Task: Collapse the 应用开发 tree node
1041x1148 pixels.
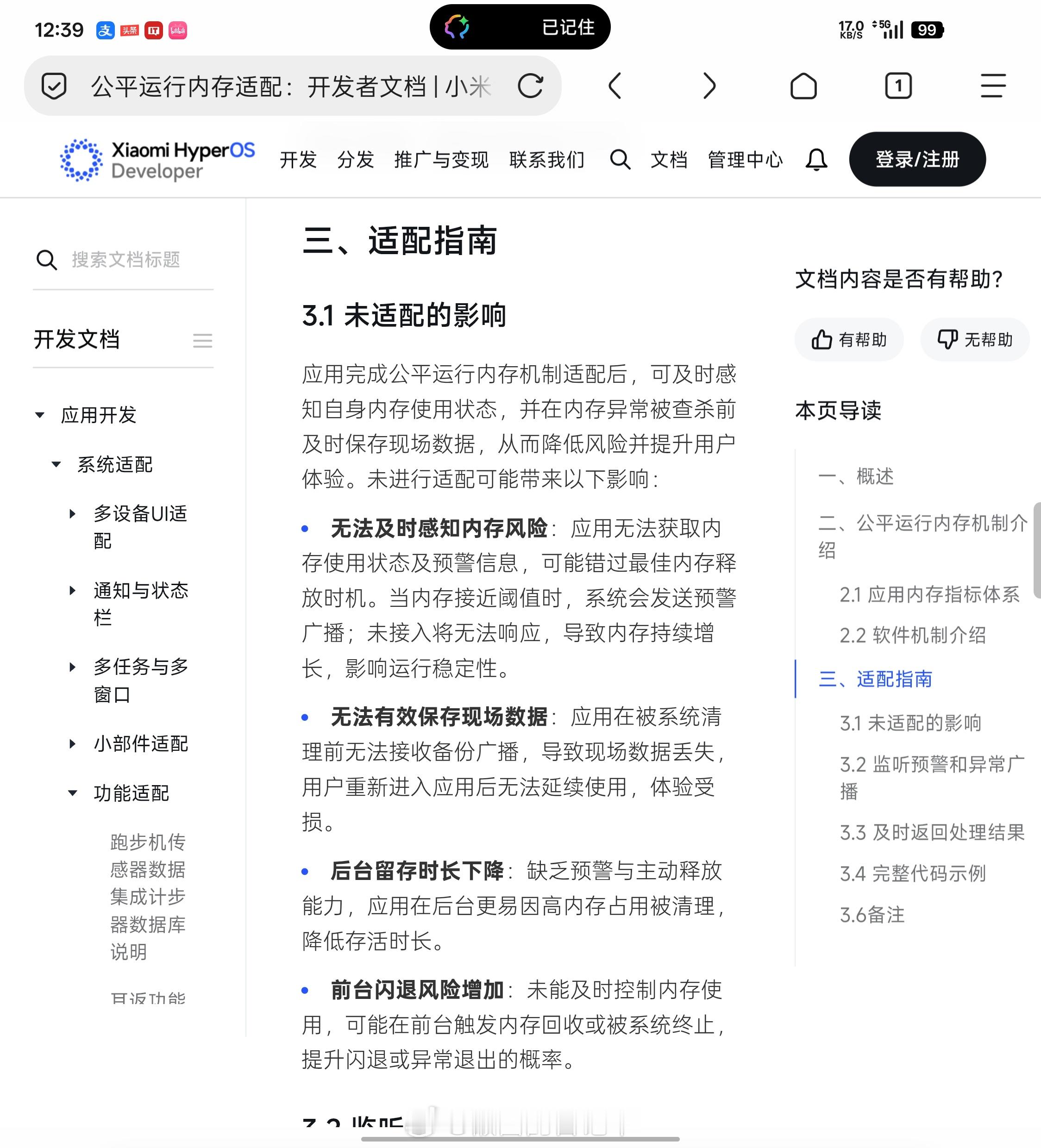Action: coord(40,415)
